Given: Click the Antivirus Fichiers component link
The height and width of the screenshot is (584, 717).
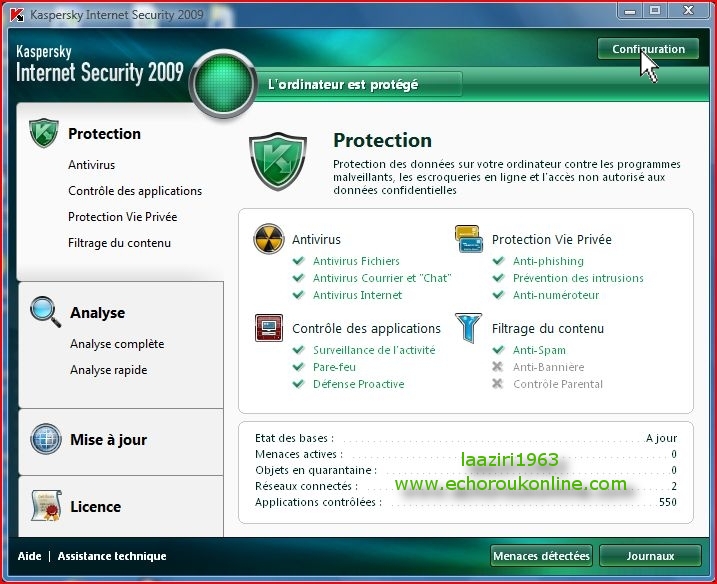Looking at the screenshot, I should [x=356, y=261].
